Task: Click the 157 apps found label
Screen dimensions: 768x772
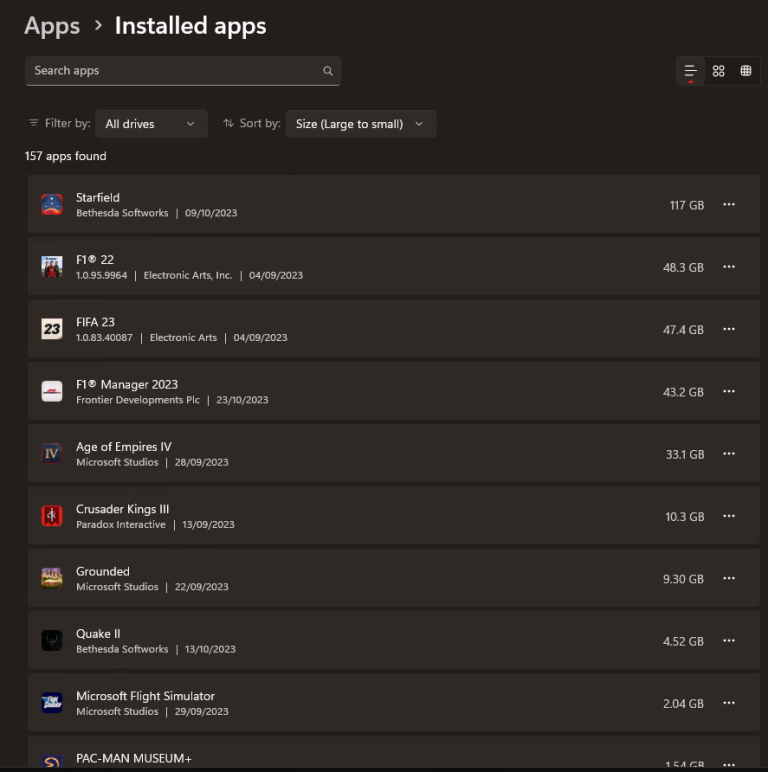Action: click(x=65, y=156)
